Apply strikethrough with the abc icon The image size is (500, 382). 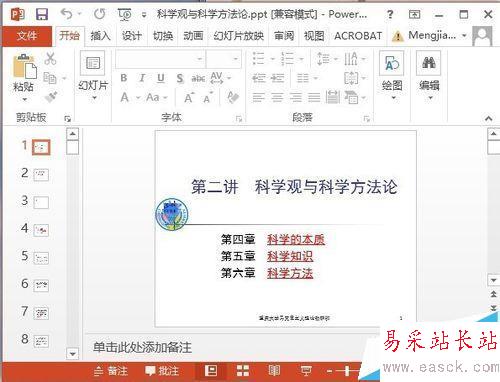coord(198,78)
